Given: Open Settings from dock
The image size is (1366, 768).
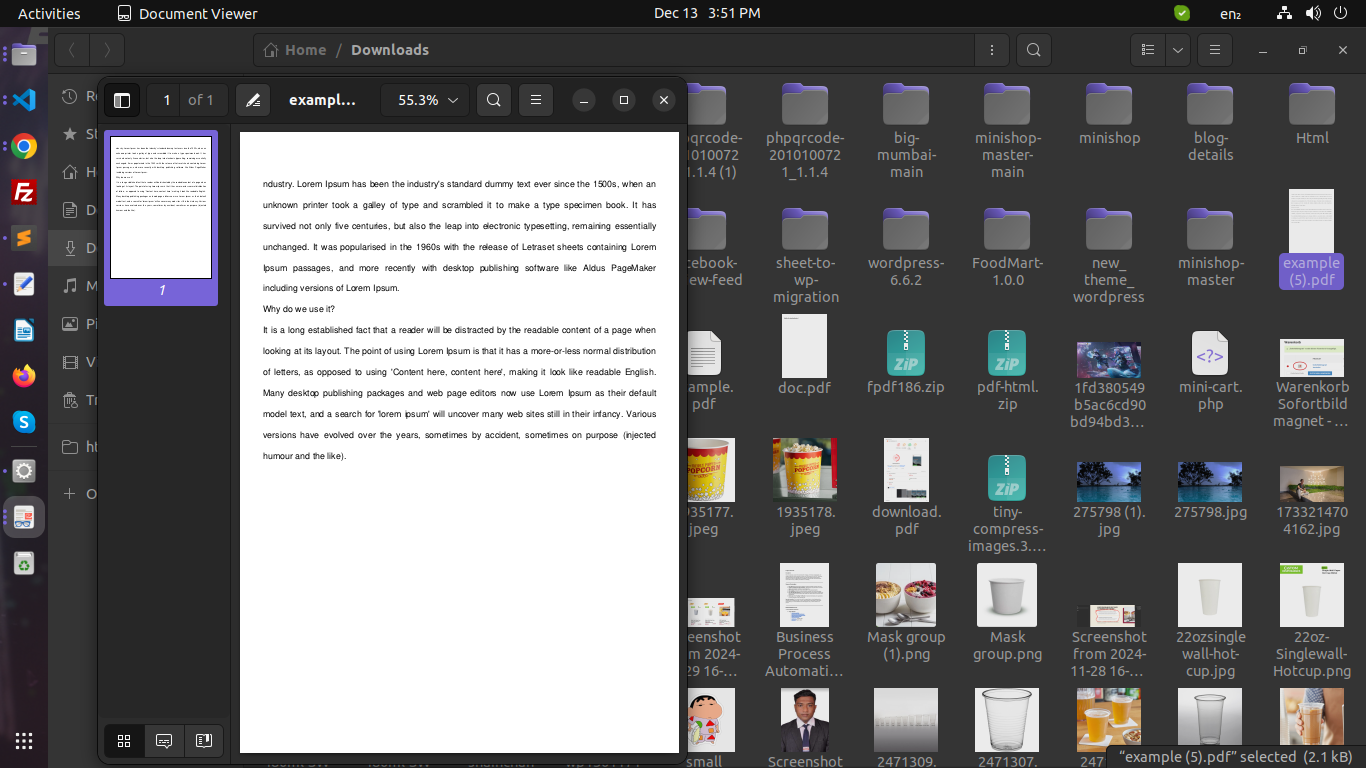Looking at the screenshot, I should click(24, 471).
